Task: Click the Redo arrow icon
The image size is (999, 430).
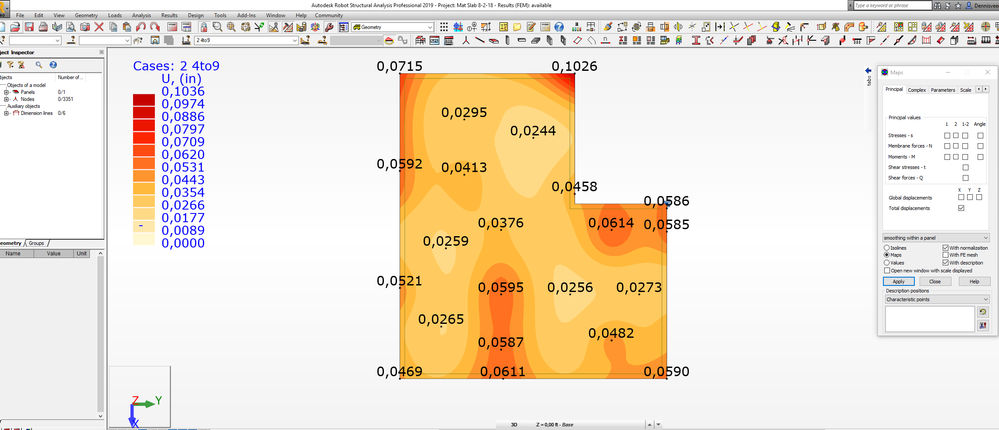Action: pyautogui.click(x=155, y=27)
